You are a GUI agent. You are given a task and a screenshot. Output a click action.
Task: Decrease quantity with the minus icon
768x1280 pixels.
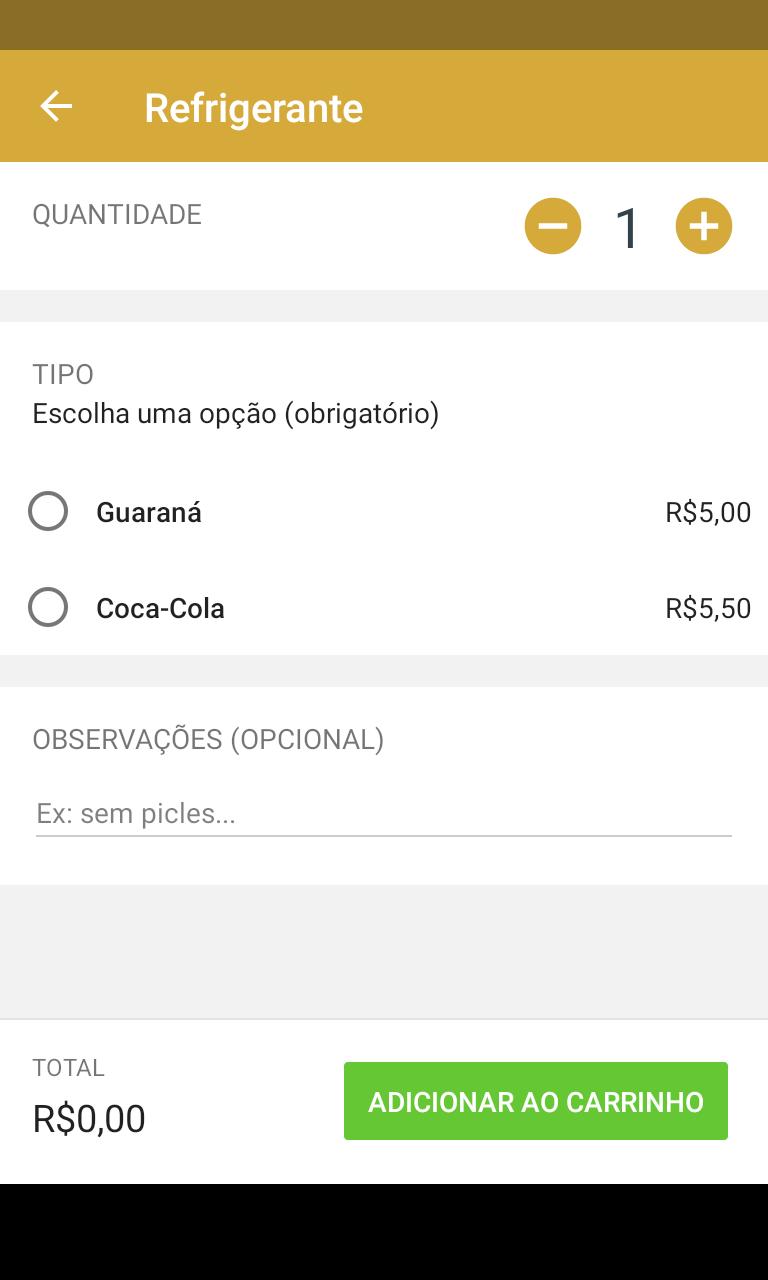(553, 226)
